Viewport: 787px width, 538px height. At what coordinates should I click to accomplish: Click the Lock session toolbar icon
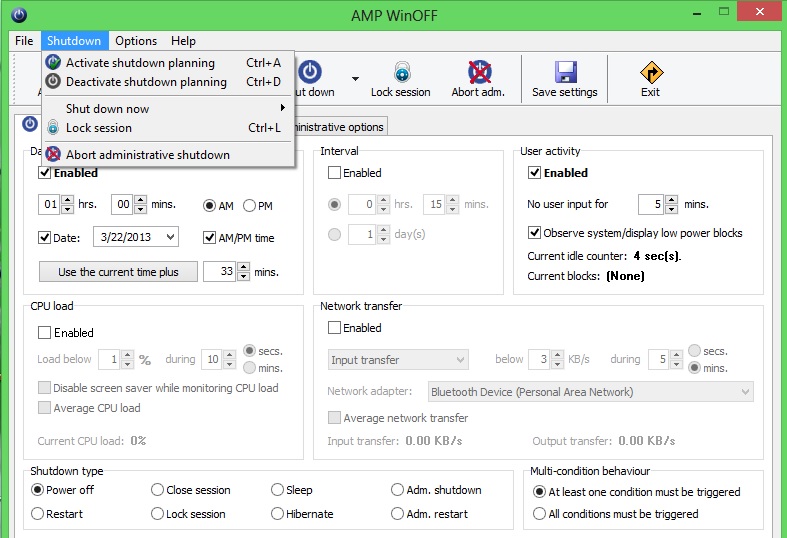coord(402,72)
